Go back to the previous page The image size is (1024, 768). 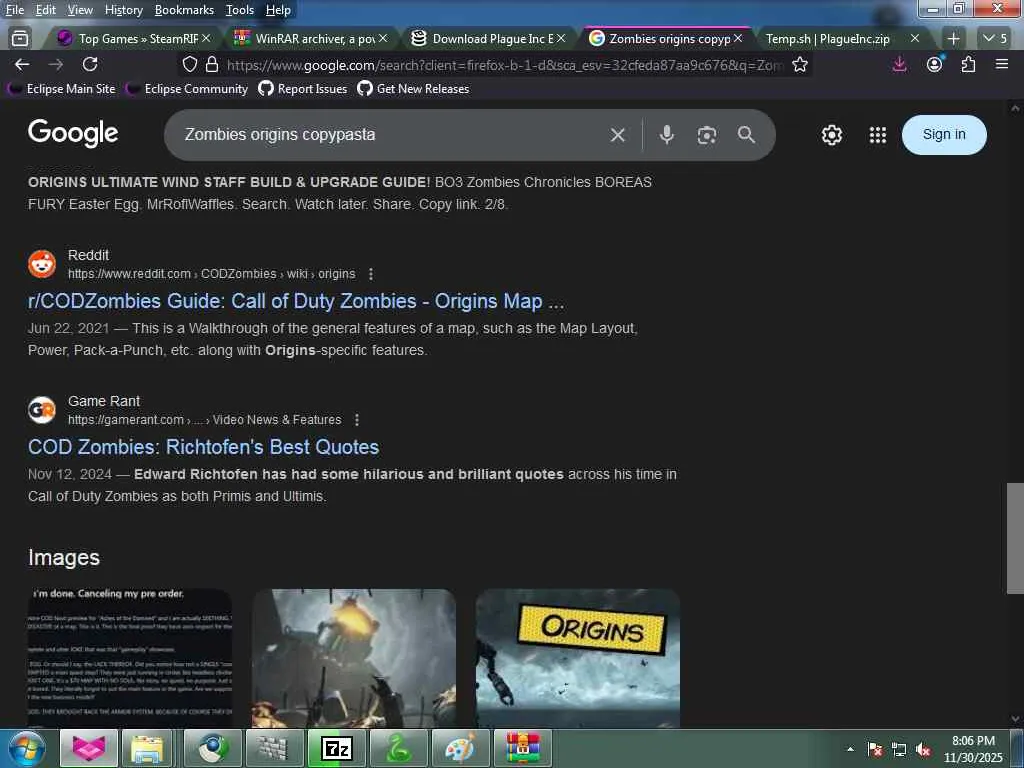[22, 64]
